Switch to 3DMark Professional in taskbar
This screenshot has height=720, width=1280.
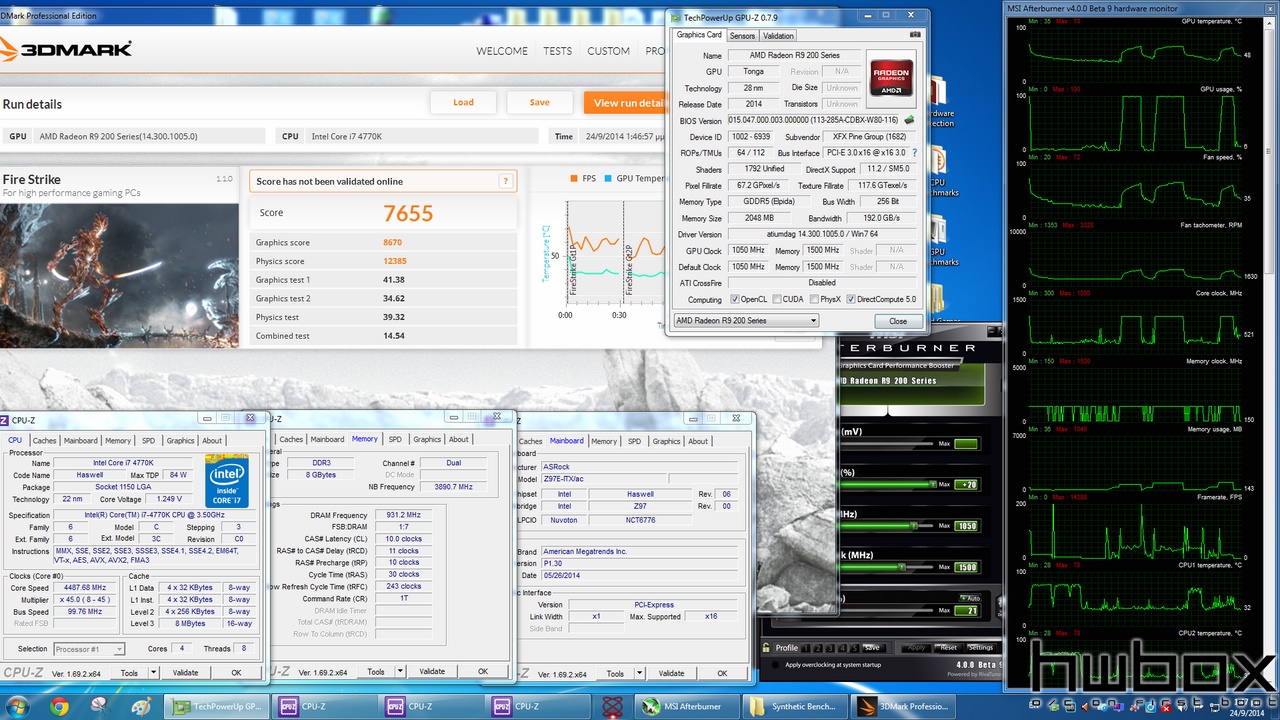click(901, 706)
